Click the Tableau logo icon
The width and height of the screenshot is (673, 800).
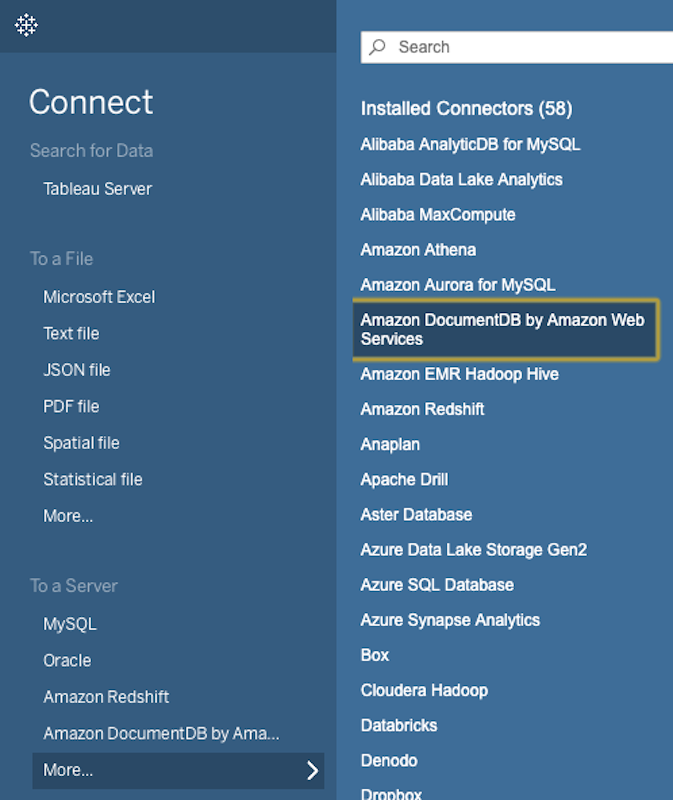(x=26, y=25)
